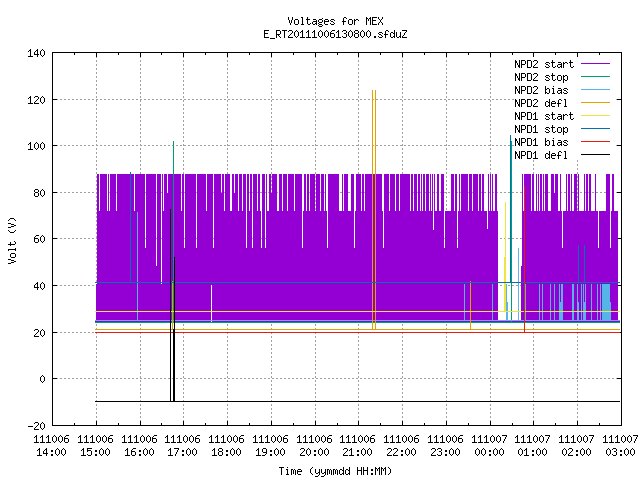Click the x-axis tick 111006 20:00
Screen dimensions: 640x480
[x=314, y=446]
